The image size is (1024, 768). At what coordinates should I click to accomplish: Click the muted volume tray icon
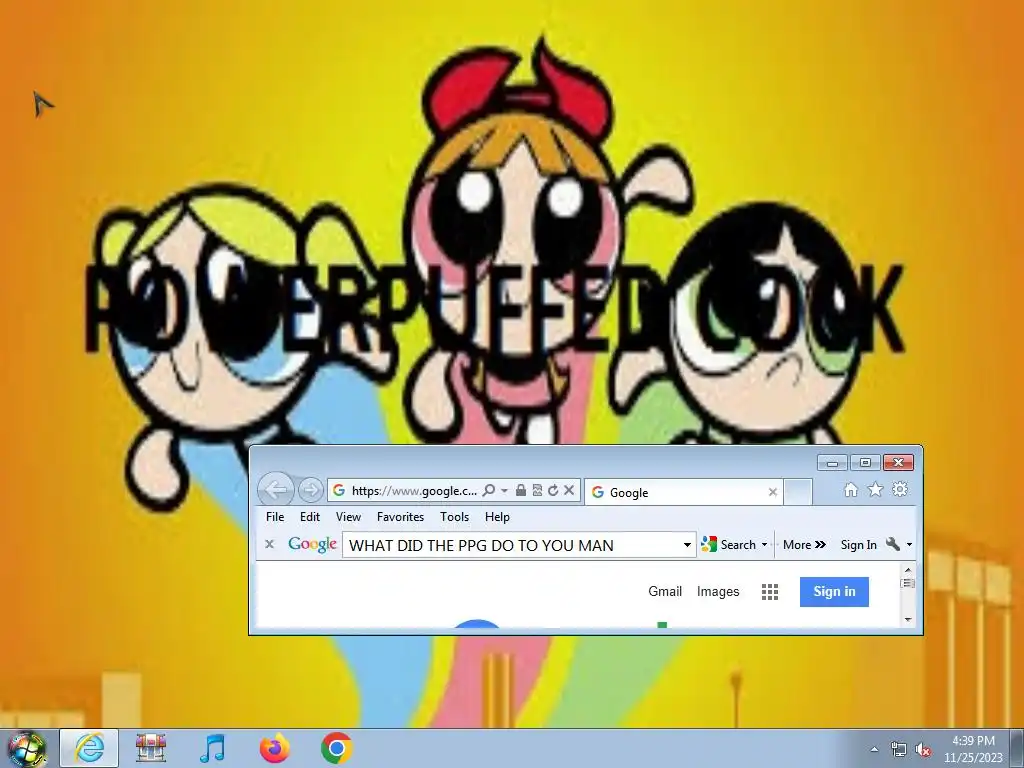[x=923, y=750]
